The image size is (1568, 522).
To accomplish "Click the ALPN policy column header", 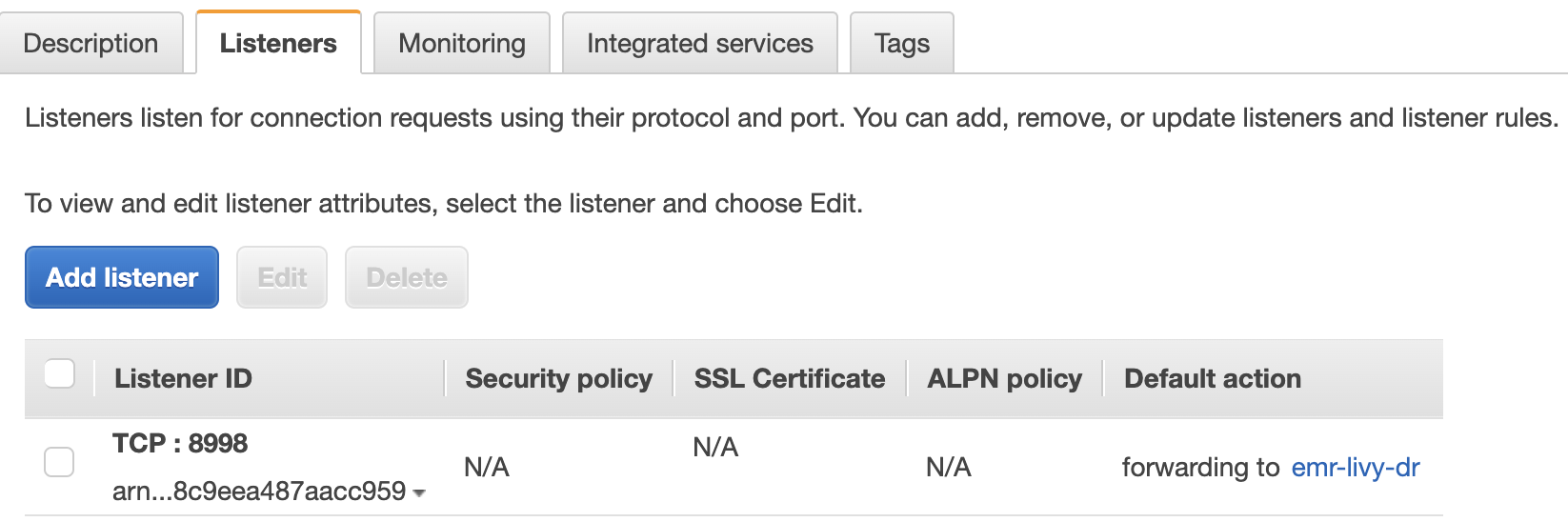I will (1004, 378).
